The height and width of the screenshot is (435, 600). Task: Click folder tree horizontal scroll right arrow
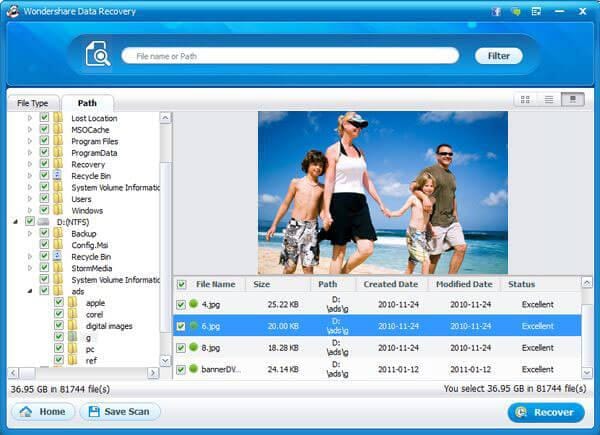[x=153, y=373]
